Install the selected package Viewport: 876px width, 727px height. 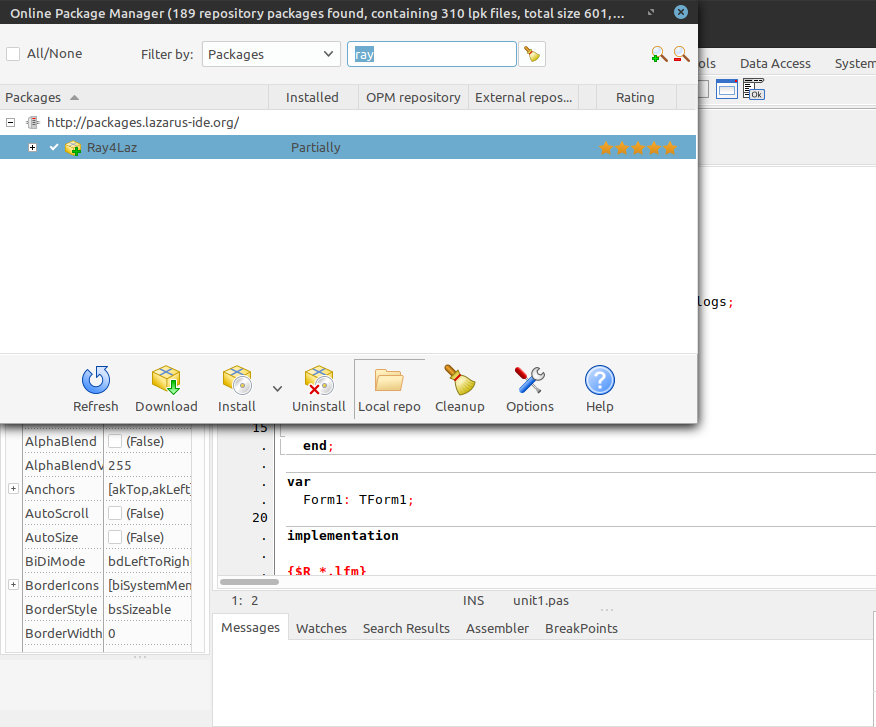(237, 389)
